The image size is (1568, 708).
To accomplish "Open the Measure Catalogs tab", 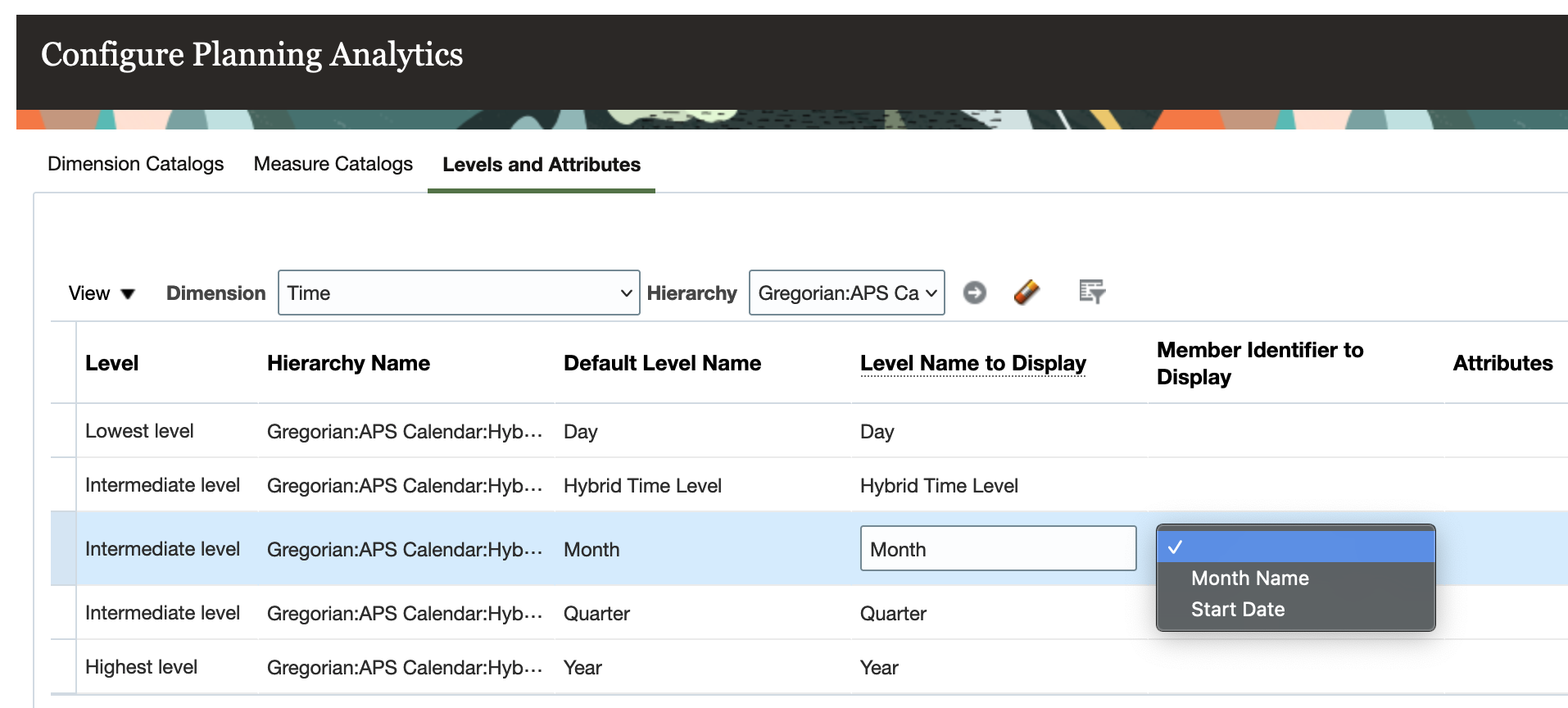I will tap(333, 164).
